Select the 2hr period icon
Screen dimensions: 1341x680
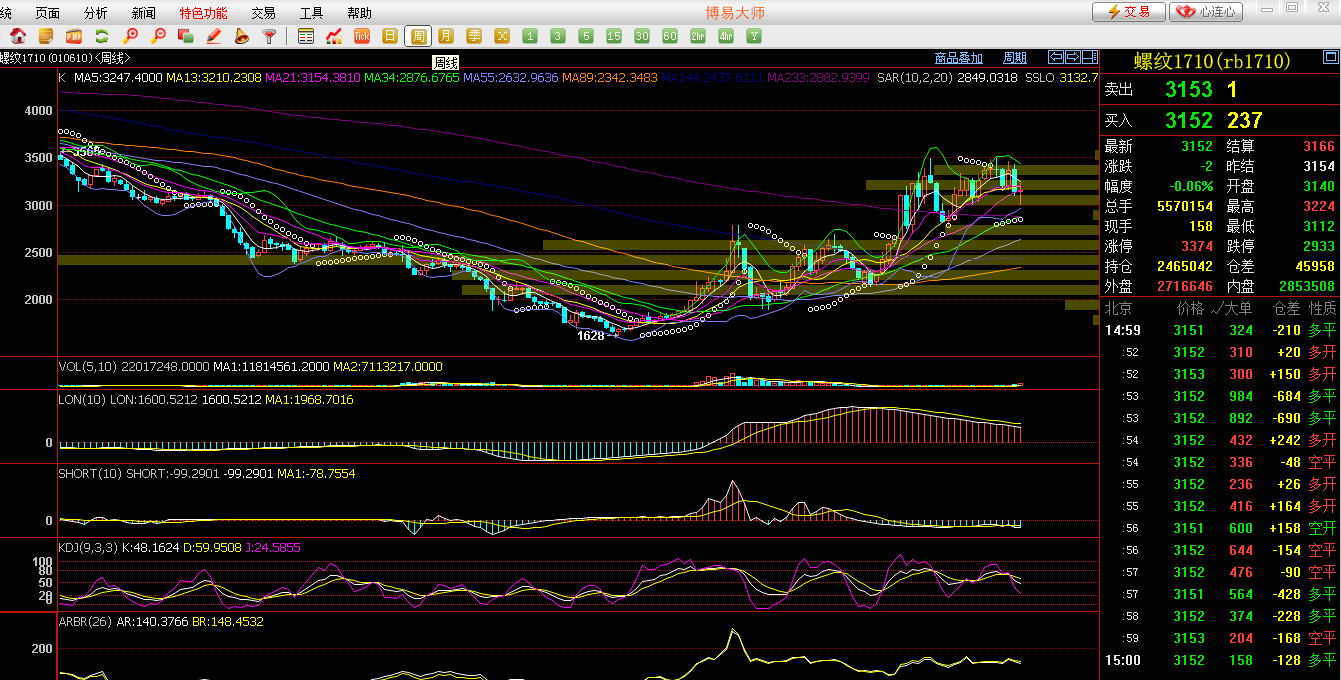tap(698, 36)
